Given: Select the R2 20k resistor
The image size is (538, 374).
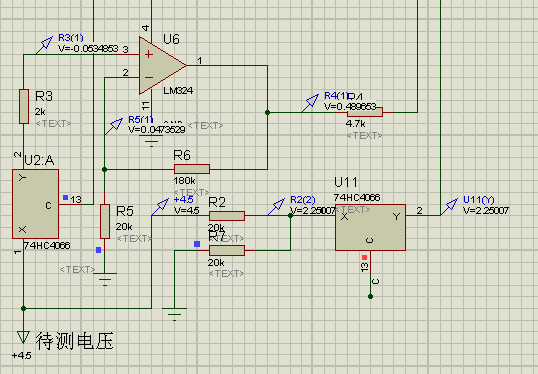Looking at the screenshot, I should click(x=227, y=216).
